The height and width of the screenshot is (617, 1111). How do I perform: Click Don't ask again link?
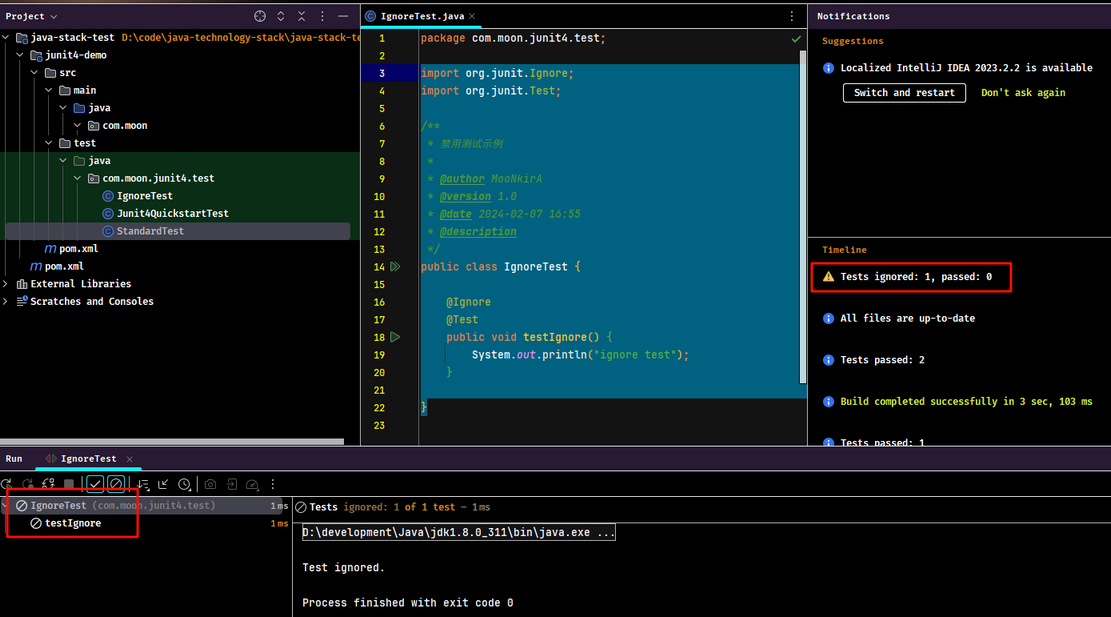click(1022, 93)
